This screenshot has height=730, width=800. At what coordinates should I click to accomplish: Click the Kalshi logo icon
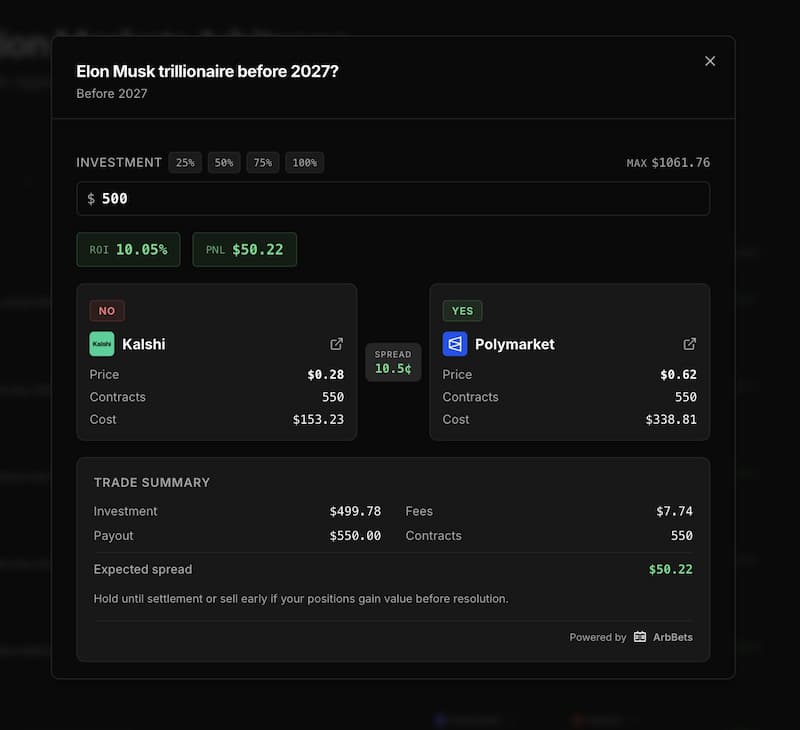click(101, 344)
